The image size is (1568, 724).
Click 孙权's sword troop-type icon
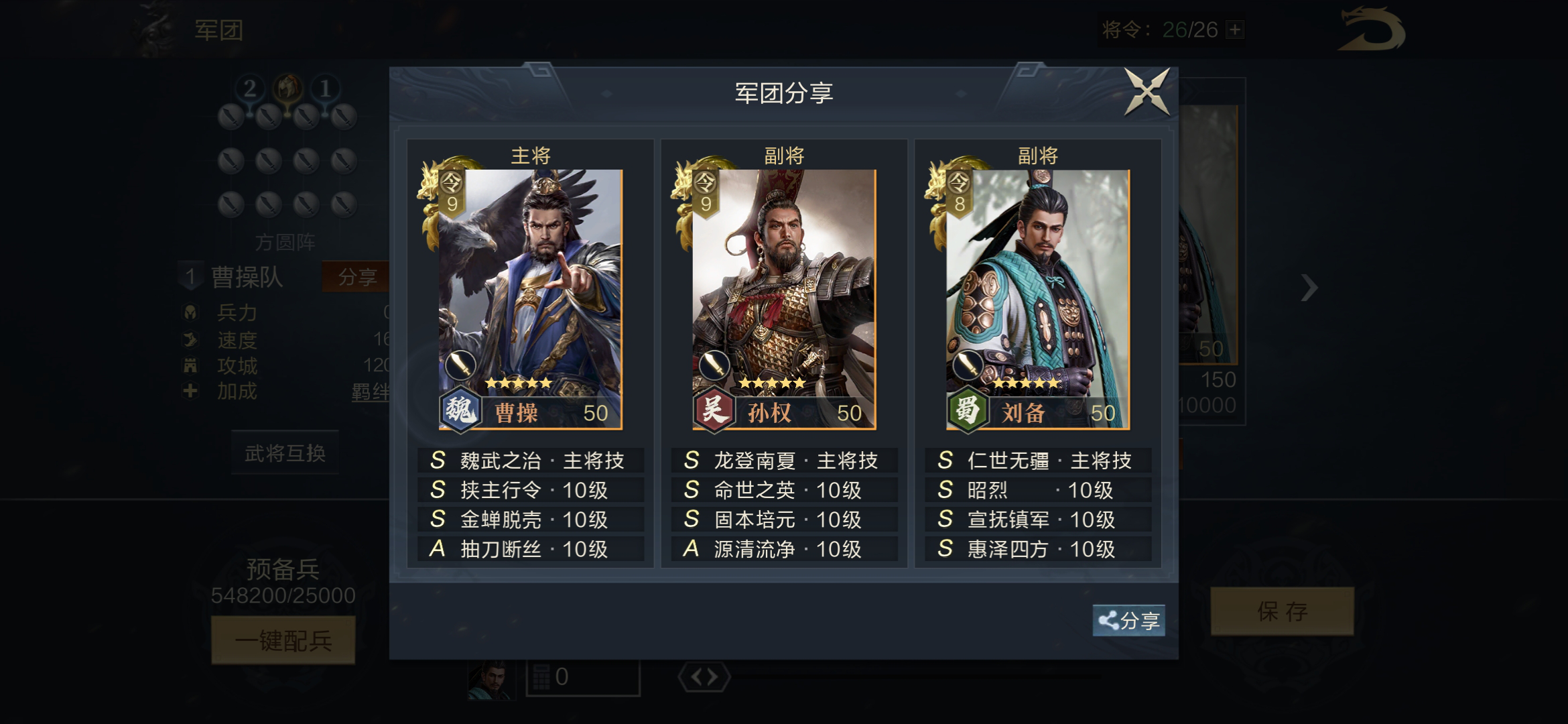pos(714,366)
